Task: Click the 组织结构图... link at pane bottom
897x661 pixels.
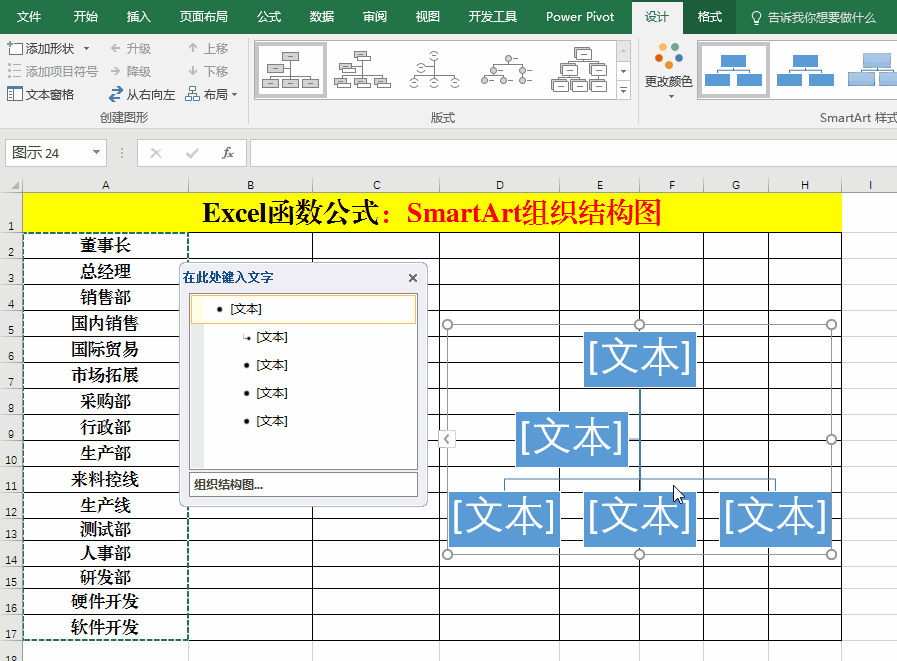Action: tap(228, 485)
